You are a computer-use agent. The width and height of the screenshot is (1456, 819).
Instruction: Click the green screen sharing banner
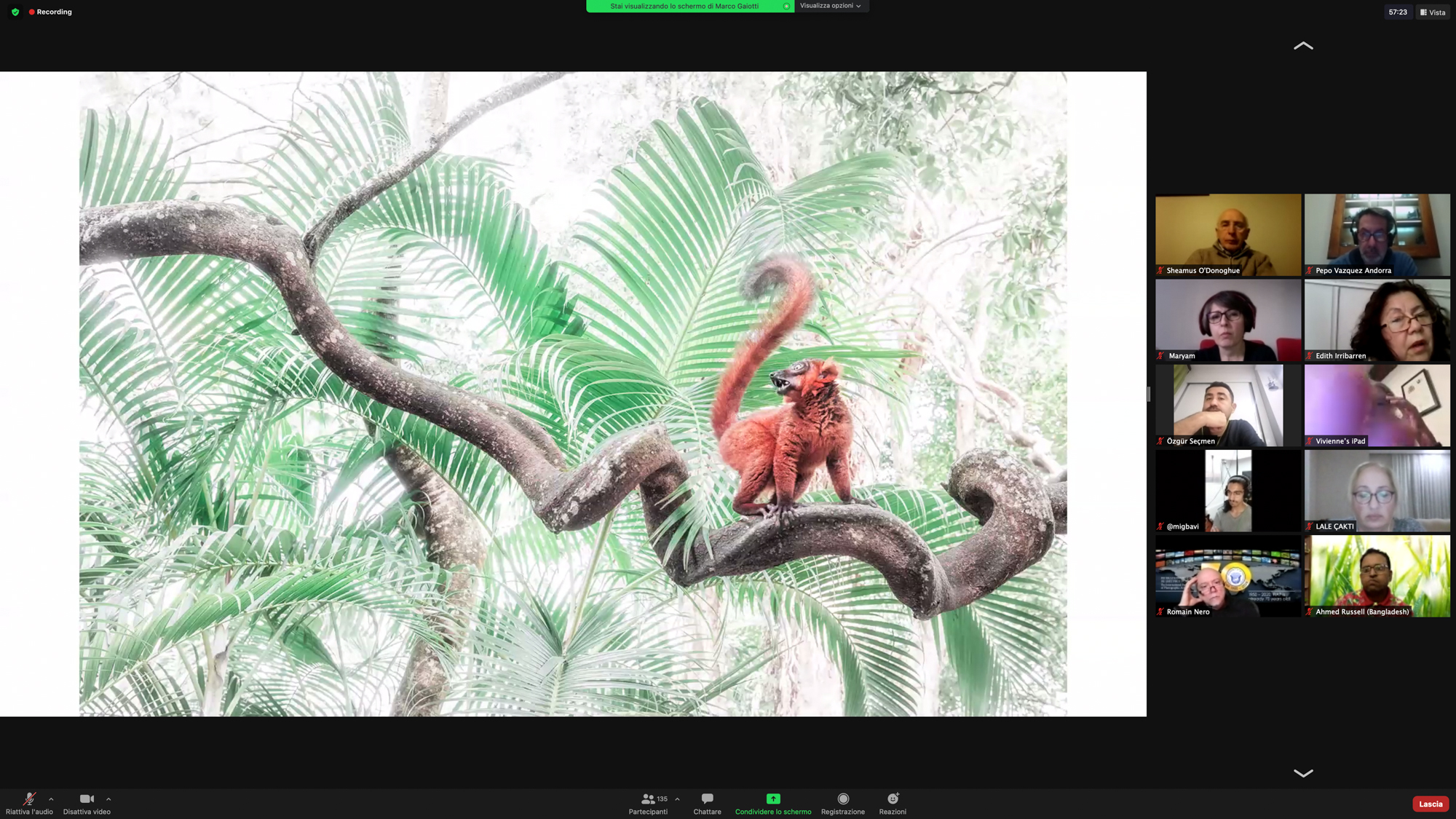click(x=684, y=6)
